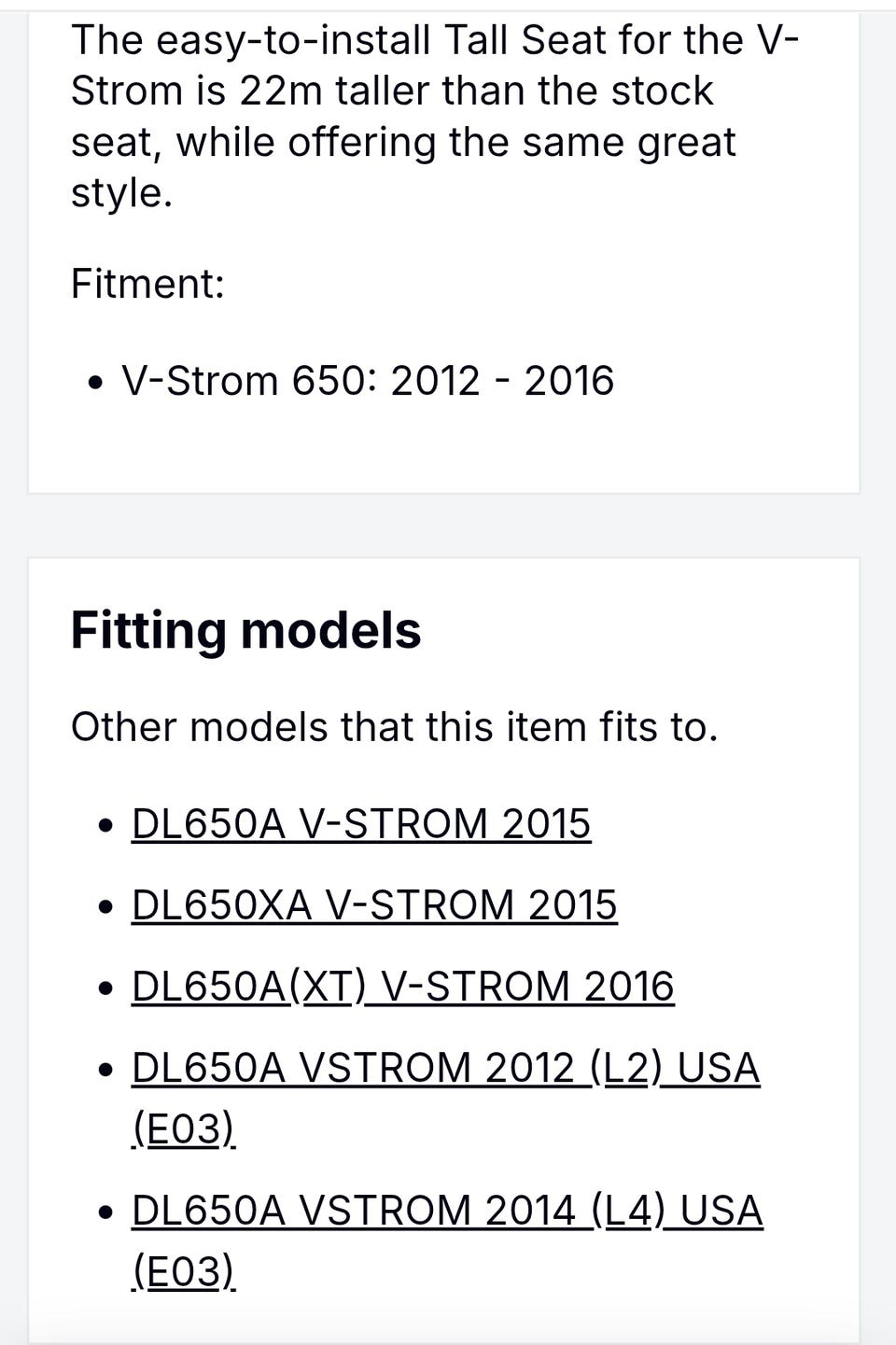The width and height of the screenshot is (896, 1345).
Task: Click the "Fitting models" heading
Action: 245,630
